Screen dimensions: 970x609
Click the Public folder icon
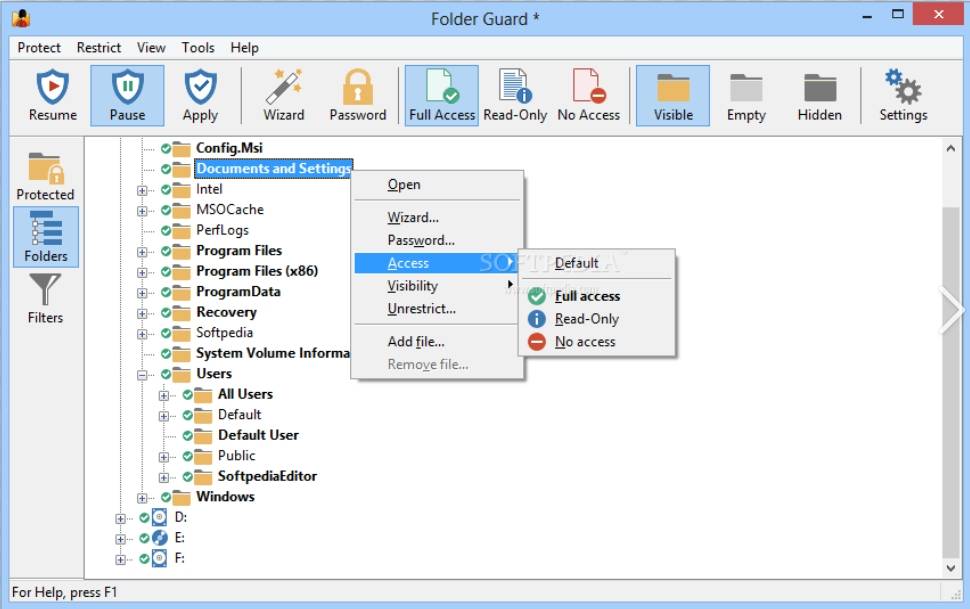pos(203,456)
